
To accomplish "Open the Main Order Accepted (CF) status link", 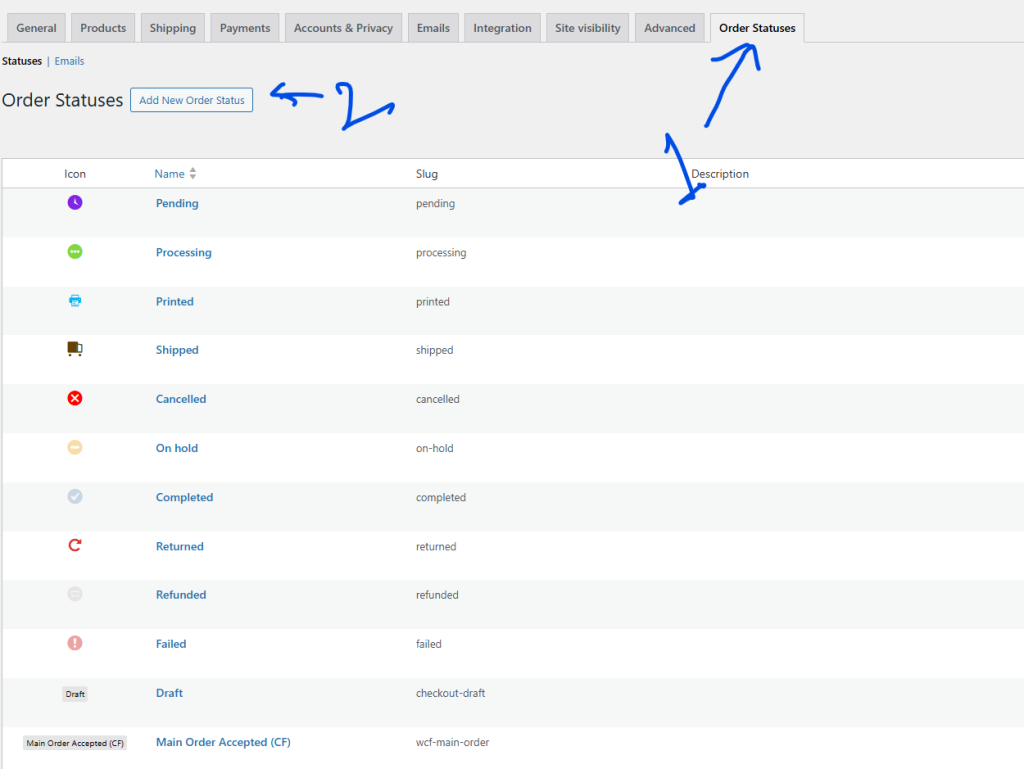I will coord(223,742).
